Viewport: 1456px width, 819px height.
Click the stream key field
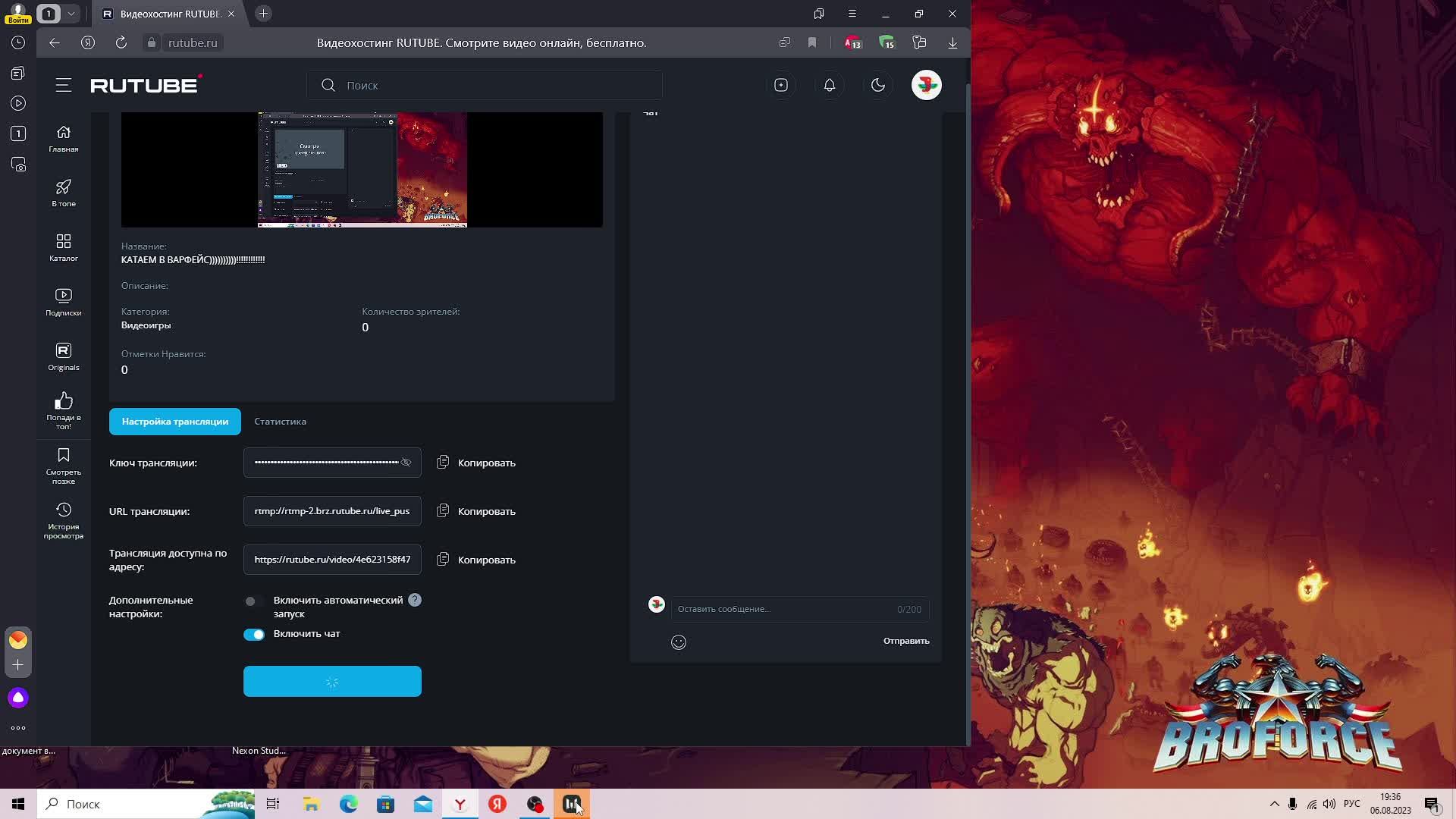[332, 463]
